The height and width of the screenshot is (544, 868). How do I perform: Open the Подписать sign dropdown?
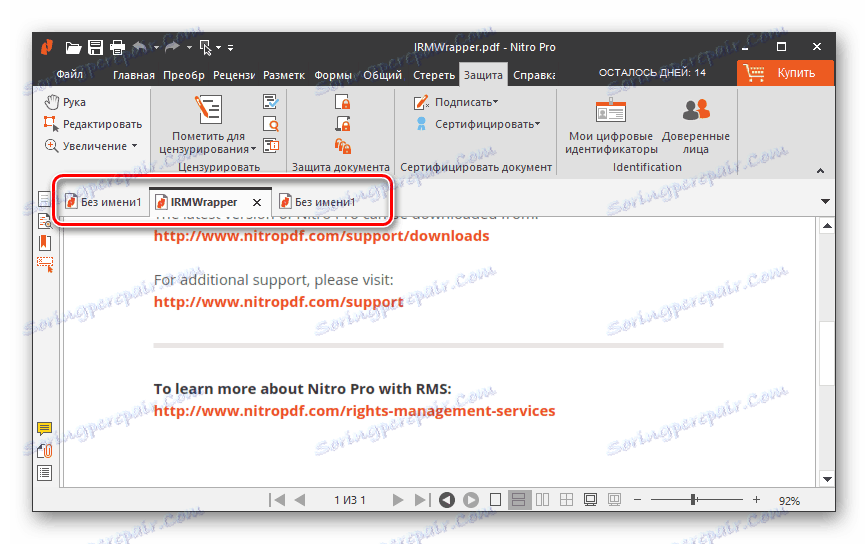(x=456, y=102)
